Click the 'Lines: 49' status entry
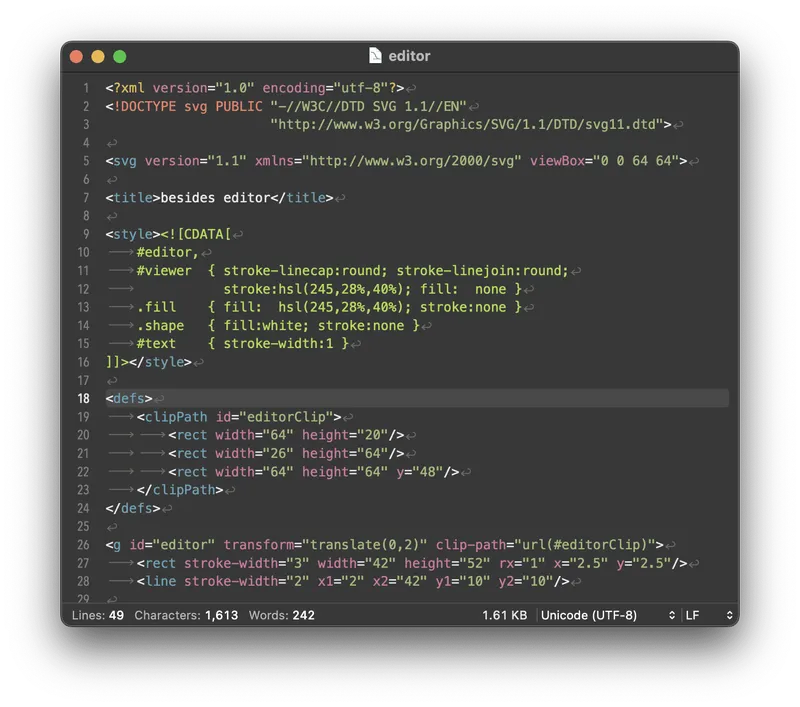 click(97, 615)
